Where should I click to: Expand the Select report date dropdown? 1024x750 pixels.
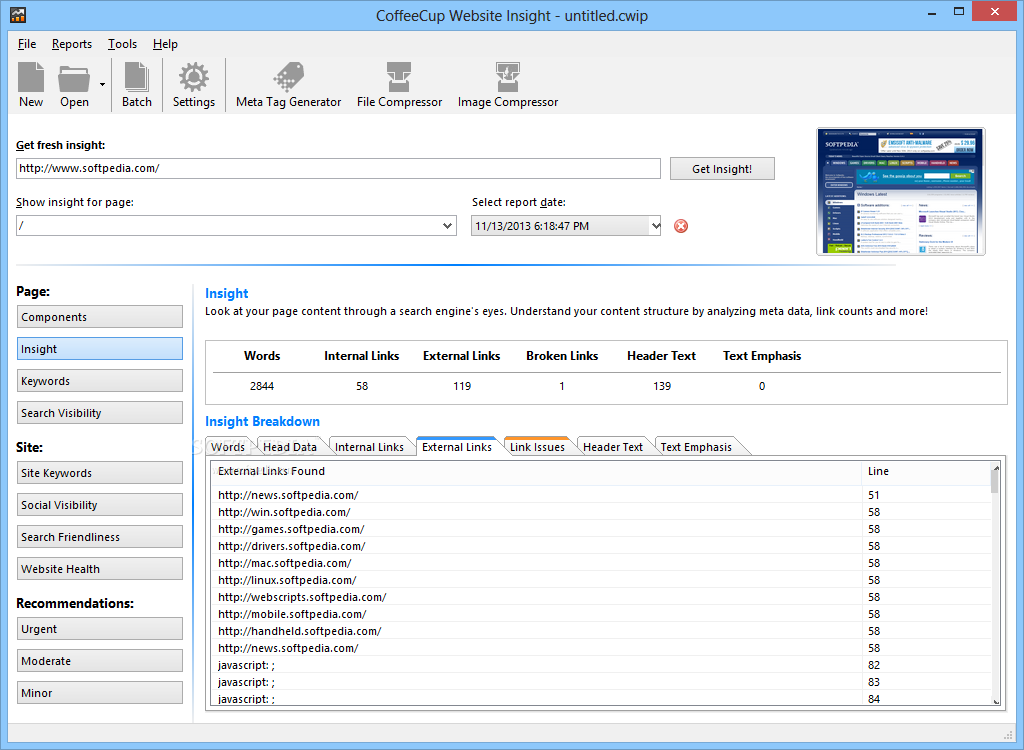655,226
